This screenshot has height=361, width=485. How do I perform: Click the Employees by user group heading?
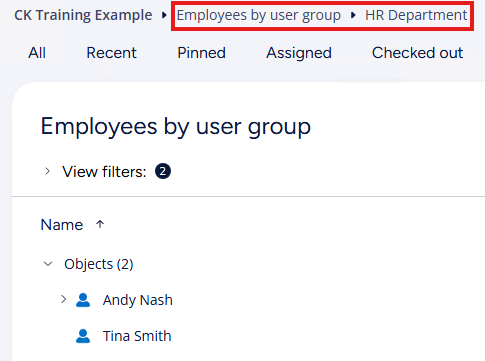176,127
